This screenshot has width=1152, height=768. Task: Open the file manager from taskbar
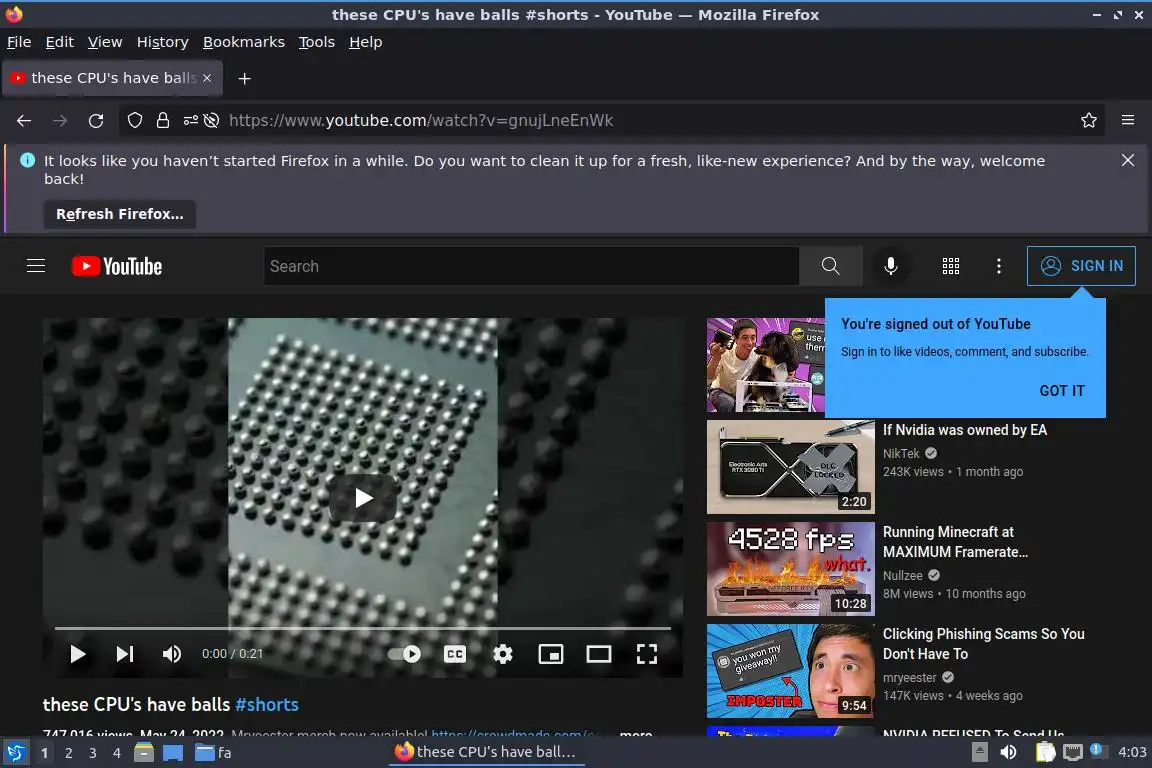click(x=144, y=753)
